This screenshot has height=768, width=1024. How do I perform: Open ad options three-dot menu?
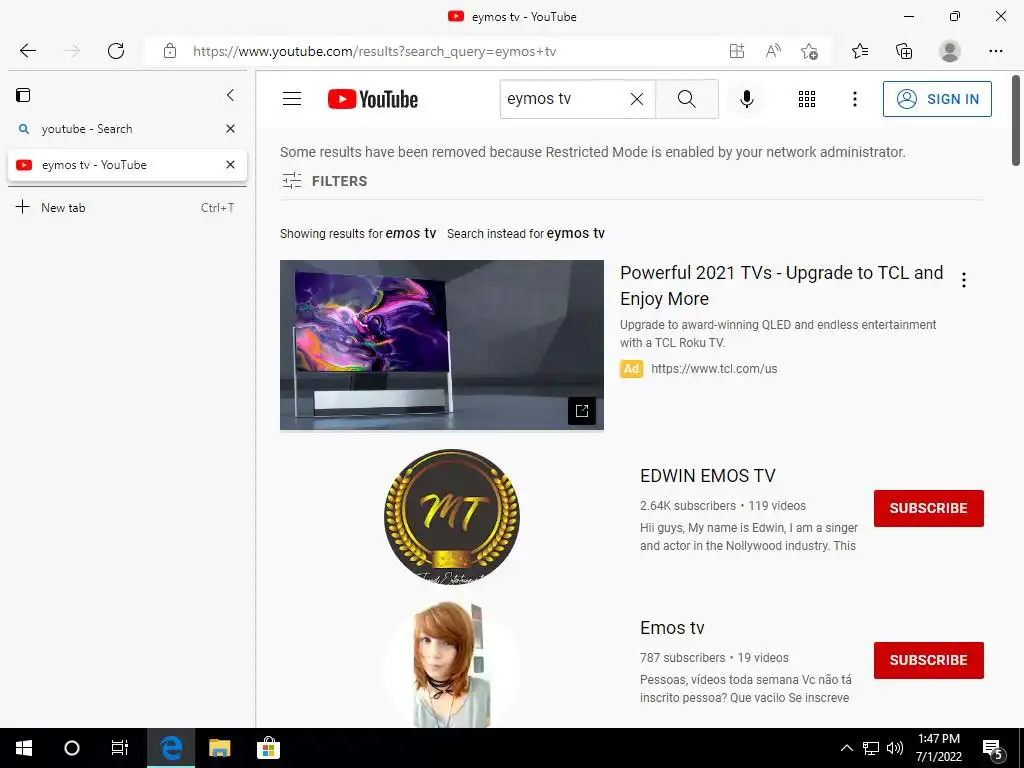[963, 280]
